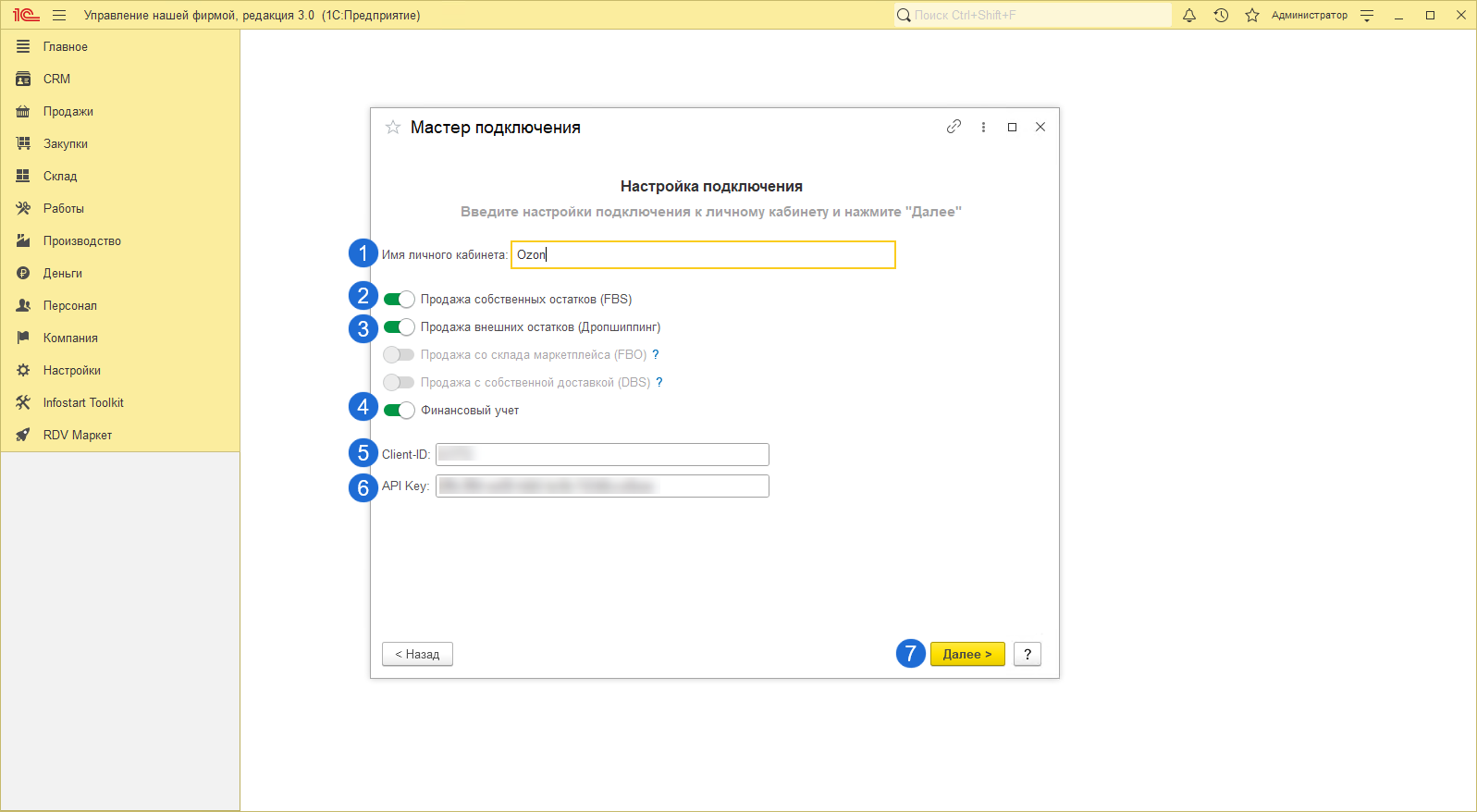
Task: Click the Деньги coin icon
Action: [x=23, y=273]
